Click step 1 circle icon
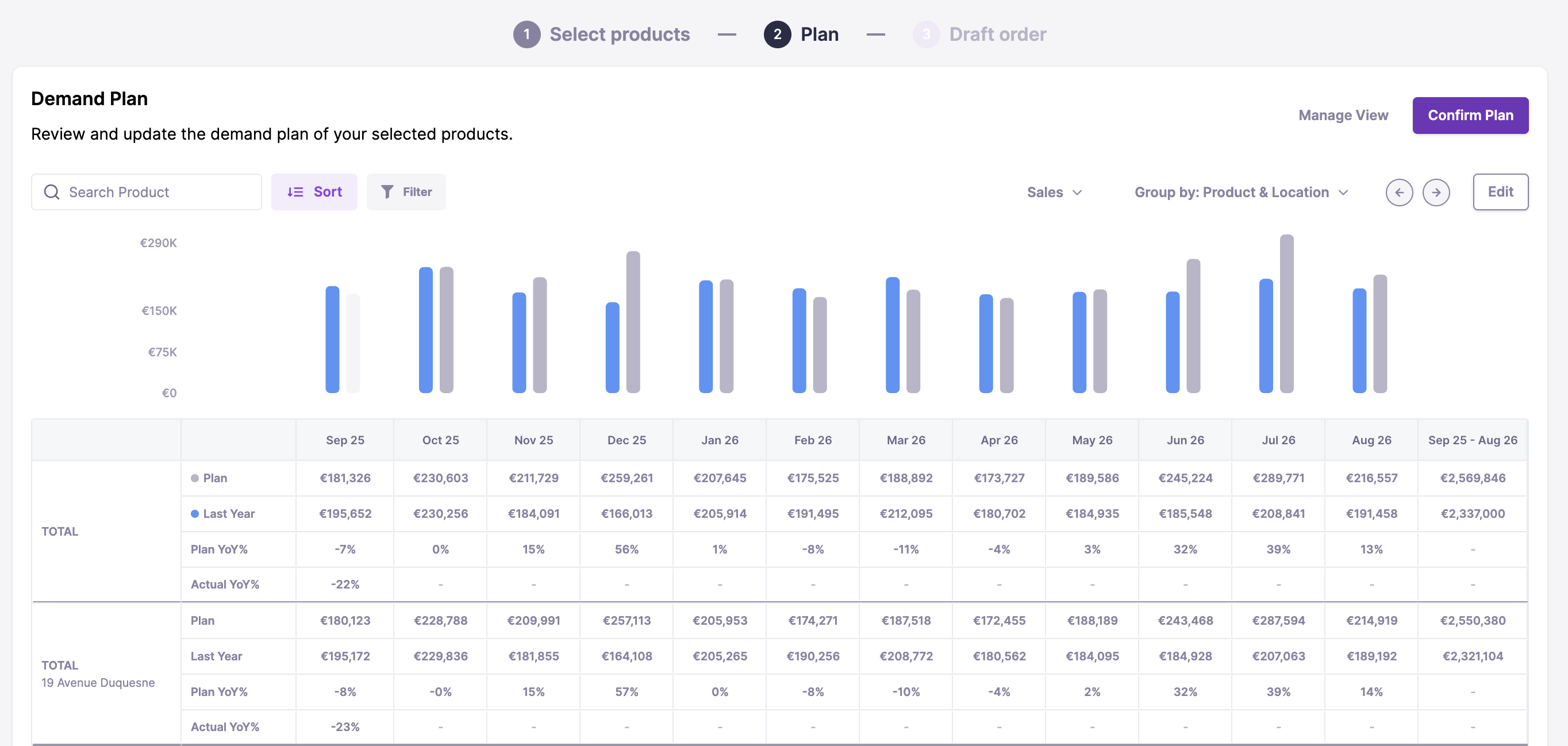This screenshot has width=1568, height=746. pyautogui.click(x=526, y=34)
